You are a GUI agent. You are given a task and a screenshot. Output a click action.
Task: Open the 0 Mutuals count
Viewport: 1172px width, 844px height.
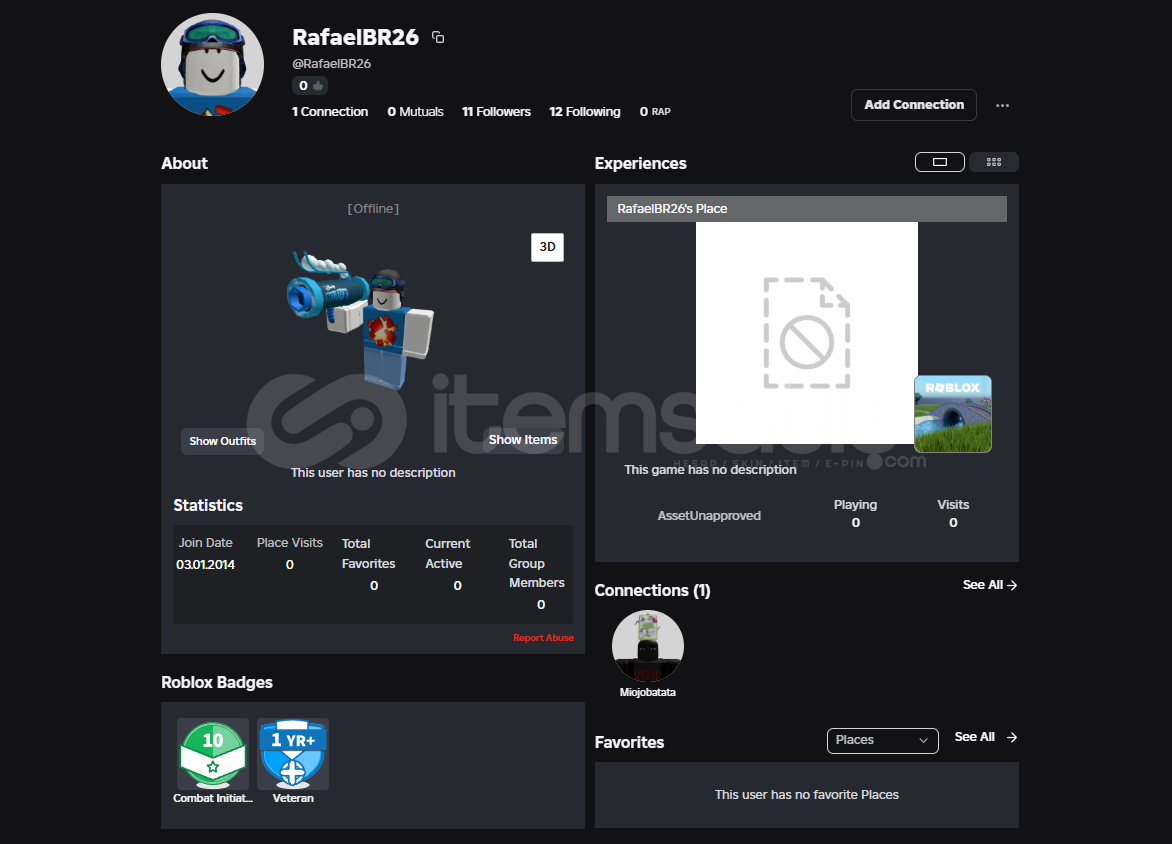[x=416, y=111]
